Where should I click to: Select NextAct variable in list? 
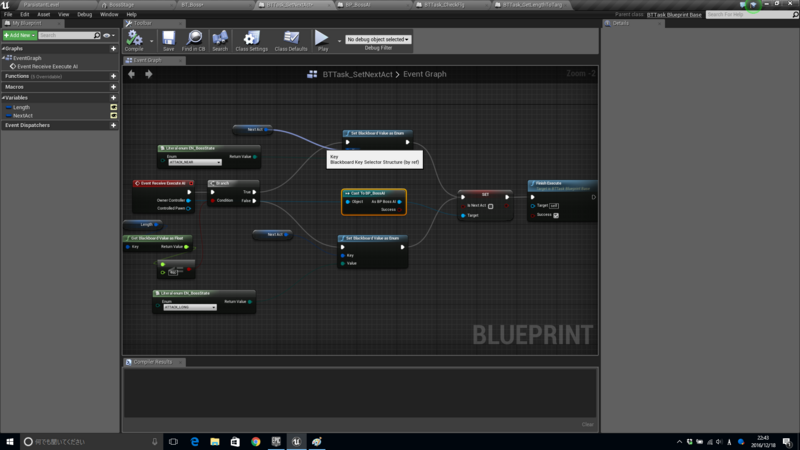tap(23, 116)
